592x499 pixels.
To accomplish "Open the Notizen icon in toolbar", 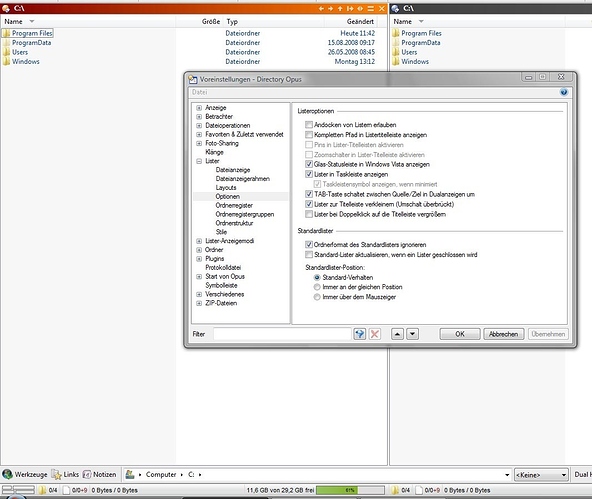I will [x=87, y=474].
